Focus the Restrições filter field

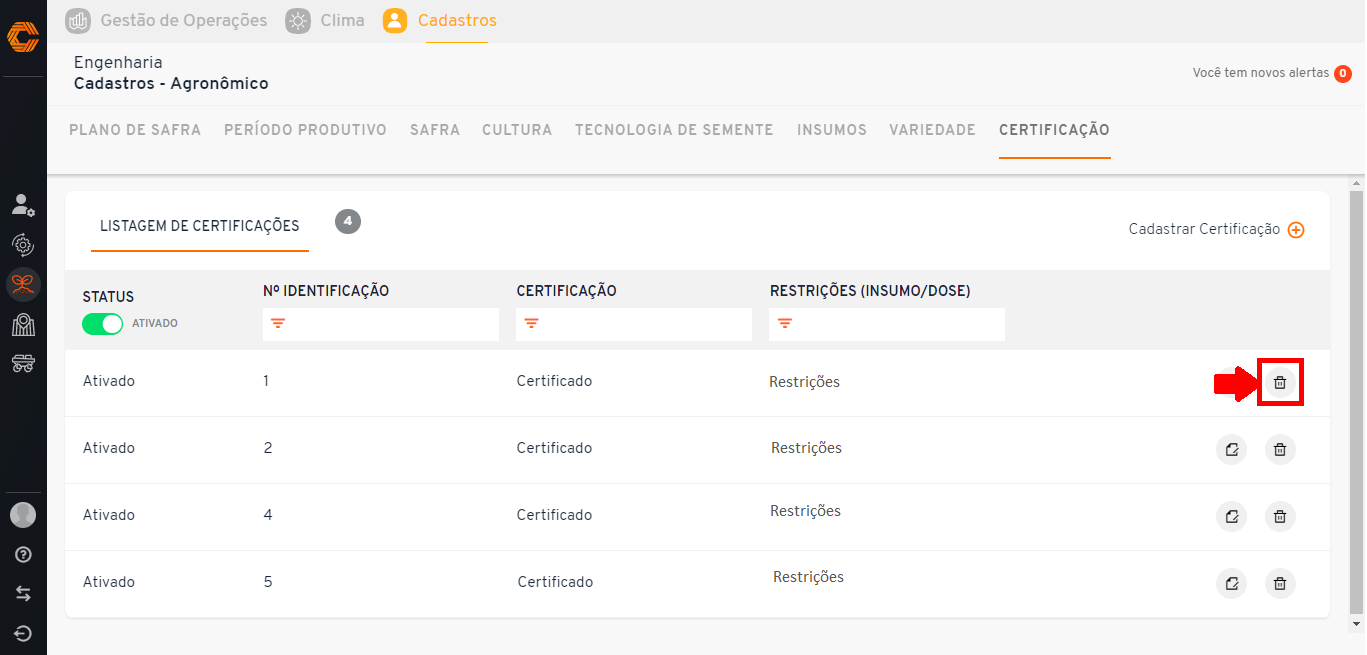coord(887,324)
